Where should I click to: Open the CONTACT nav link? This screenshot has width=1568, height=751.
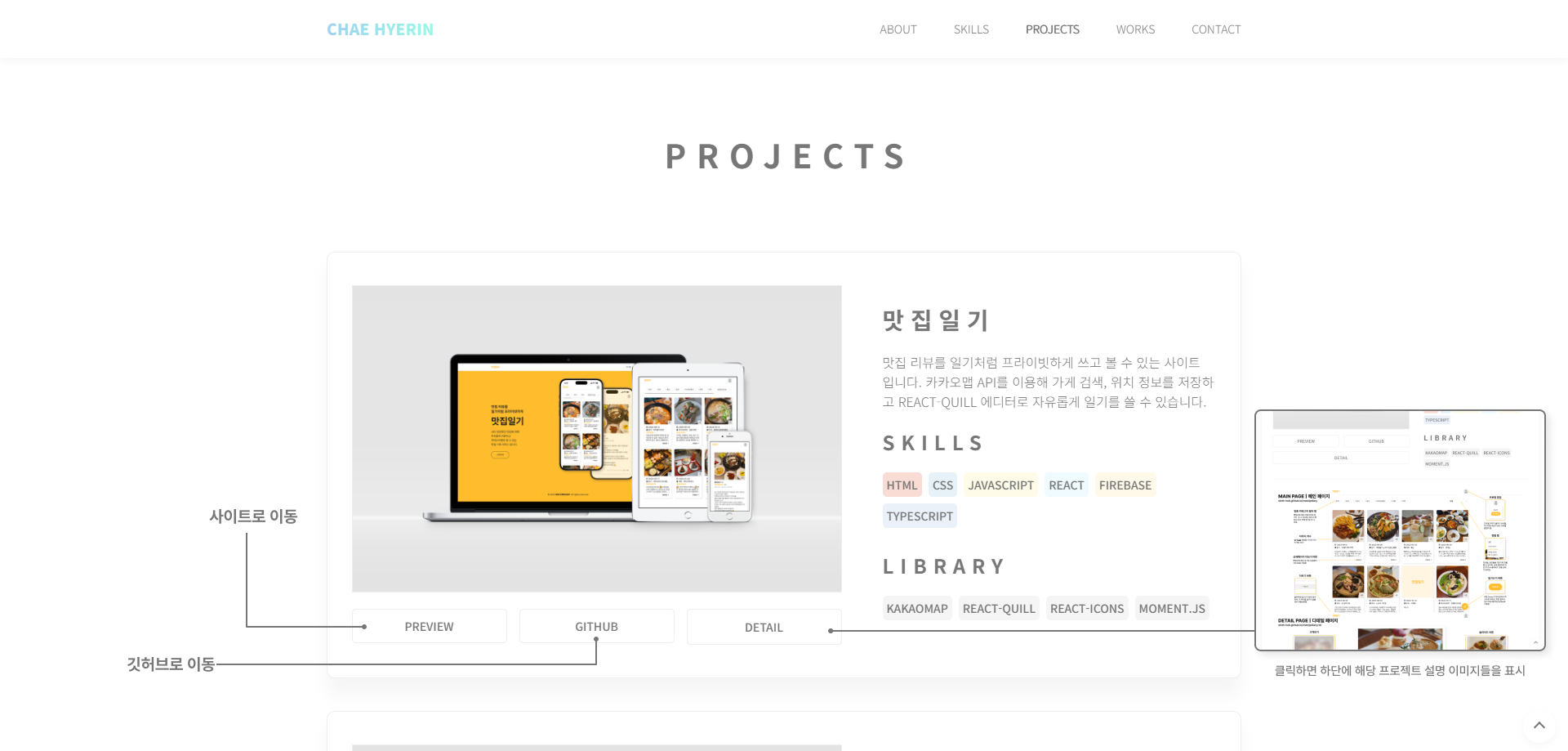click(1215, 29)
